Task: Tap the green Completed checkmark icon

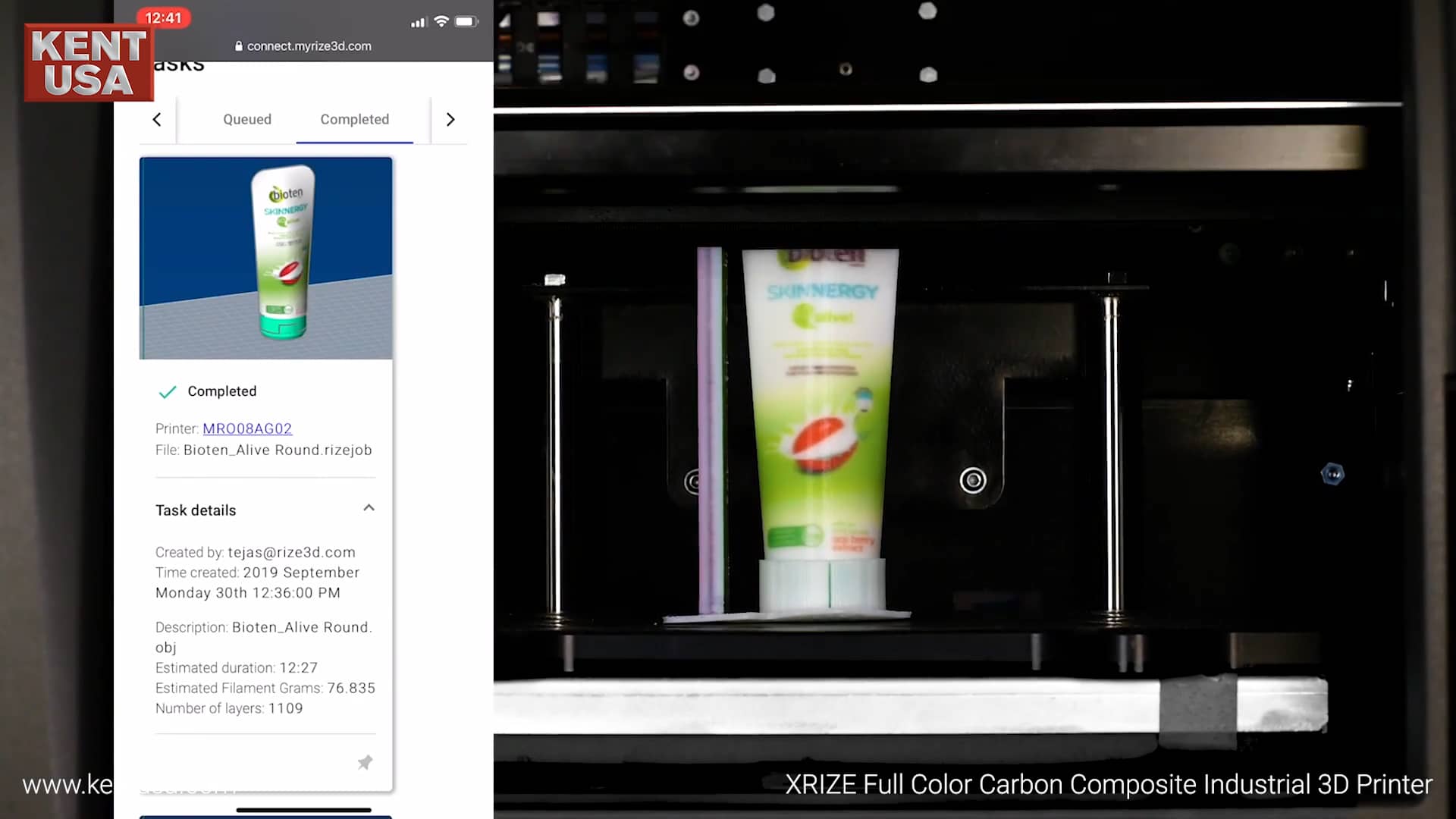Action: pos(166,391)
